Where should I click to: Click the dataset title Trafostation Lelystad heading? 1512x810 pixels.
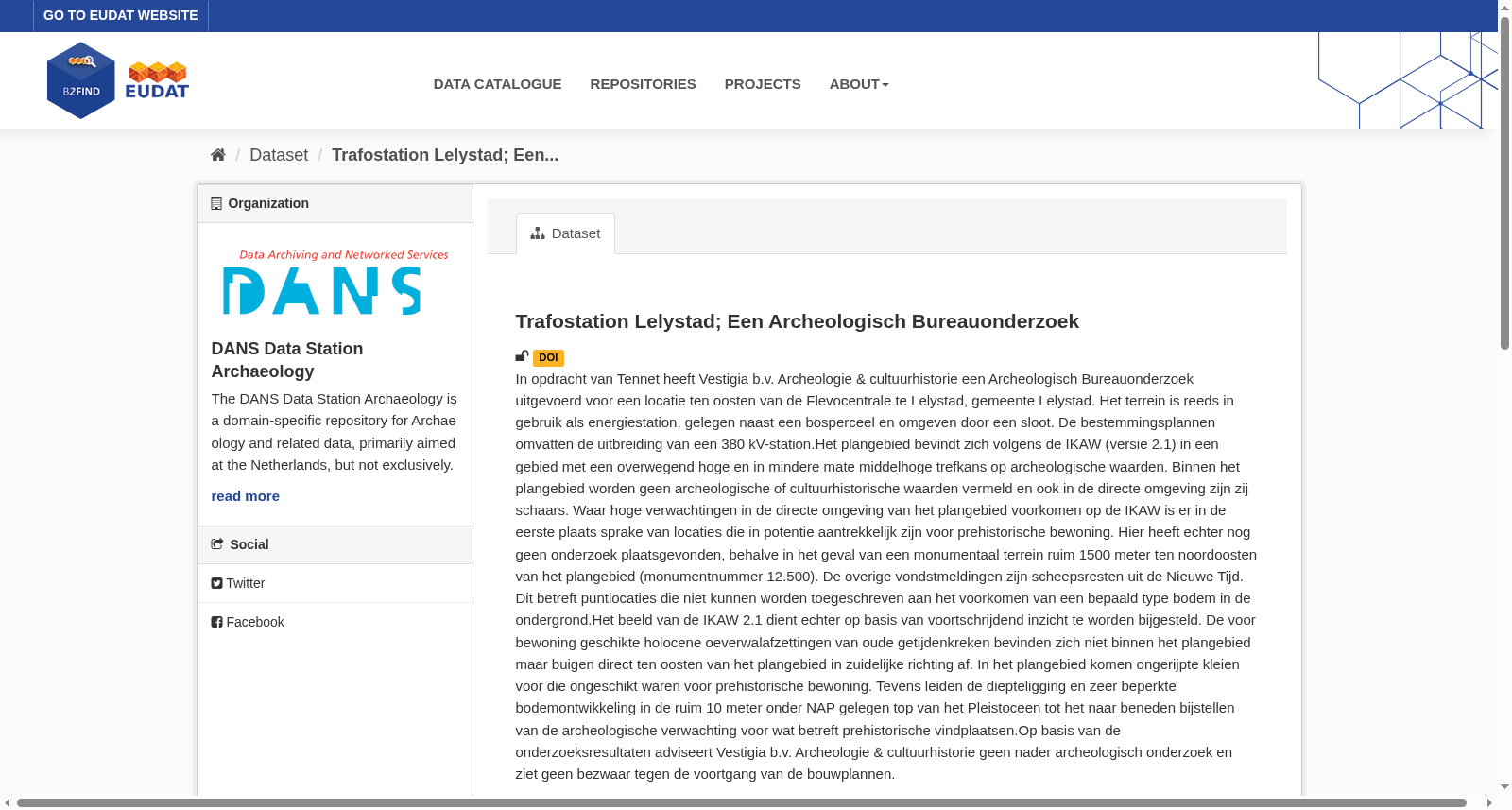[797, 321]
